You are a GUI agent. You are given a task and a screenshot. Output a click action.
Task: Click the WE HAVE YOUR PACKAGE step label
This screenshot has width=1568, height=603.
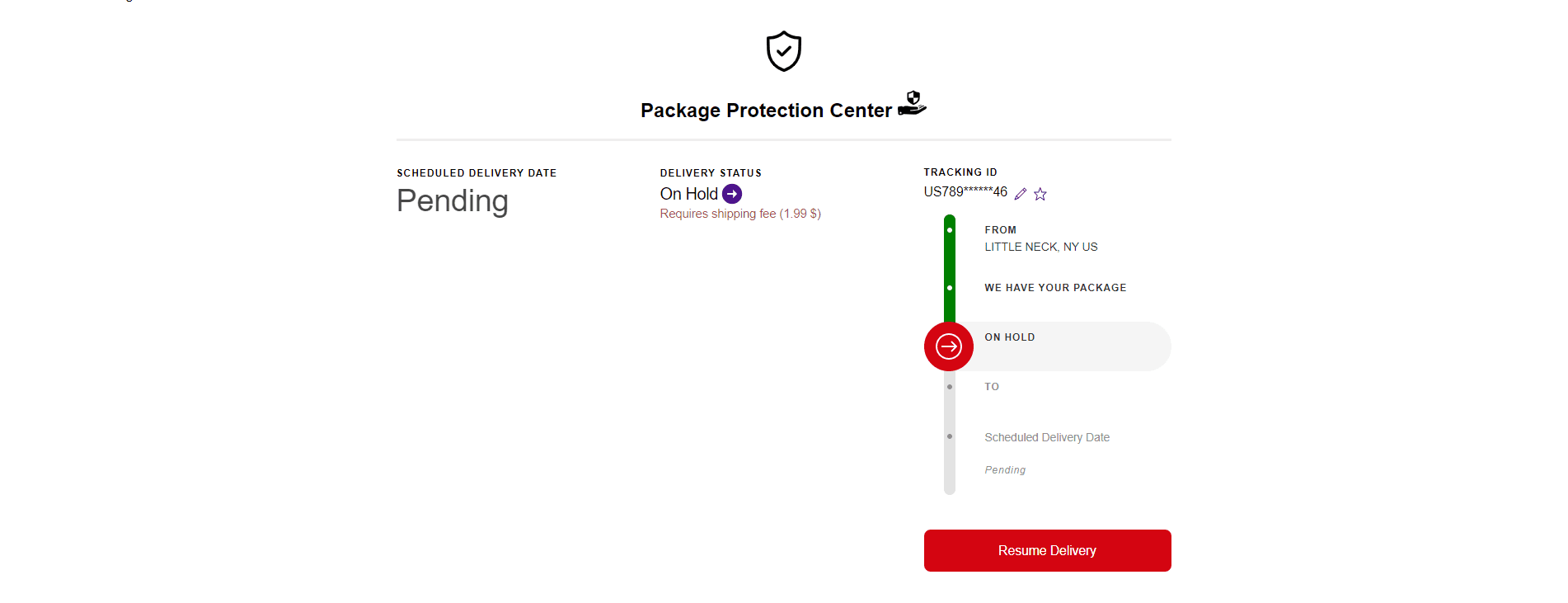tap(1054, 288)
